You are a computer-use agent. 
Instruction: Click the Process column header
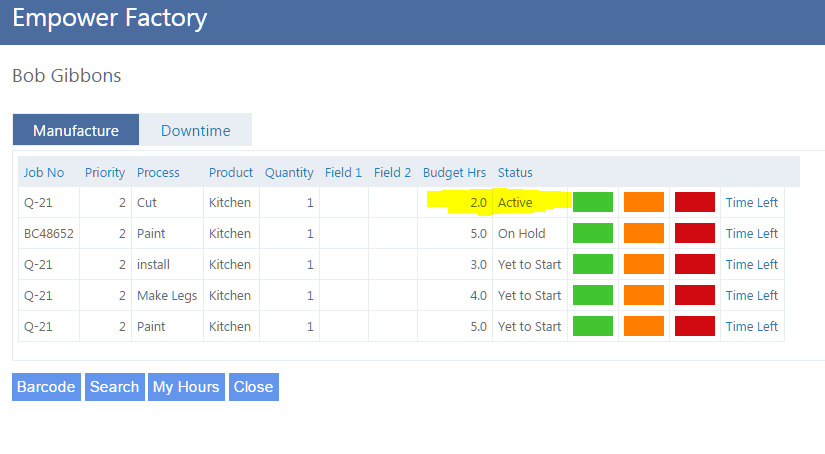pyautogui.click(x=158, y=172)
